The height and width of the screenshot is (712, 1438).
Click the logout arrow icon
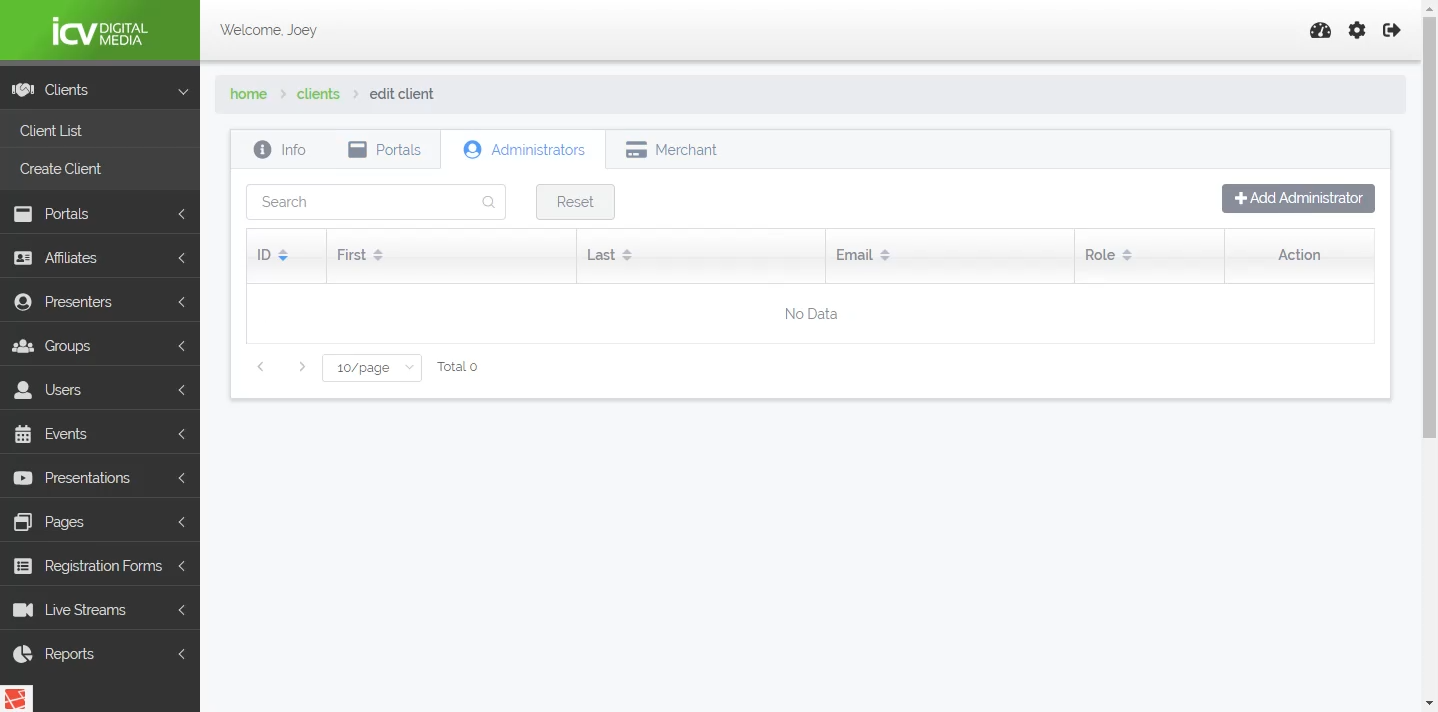pyautogui.click(x=1392, y=30)
